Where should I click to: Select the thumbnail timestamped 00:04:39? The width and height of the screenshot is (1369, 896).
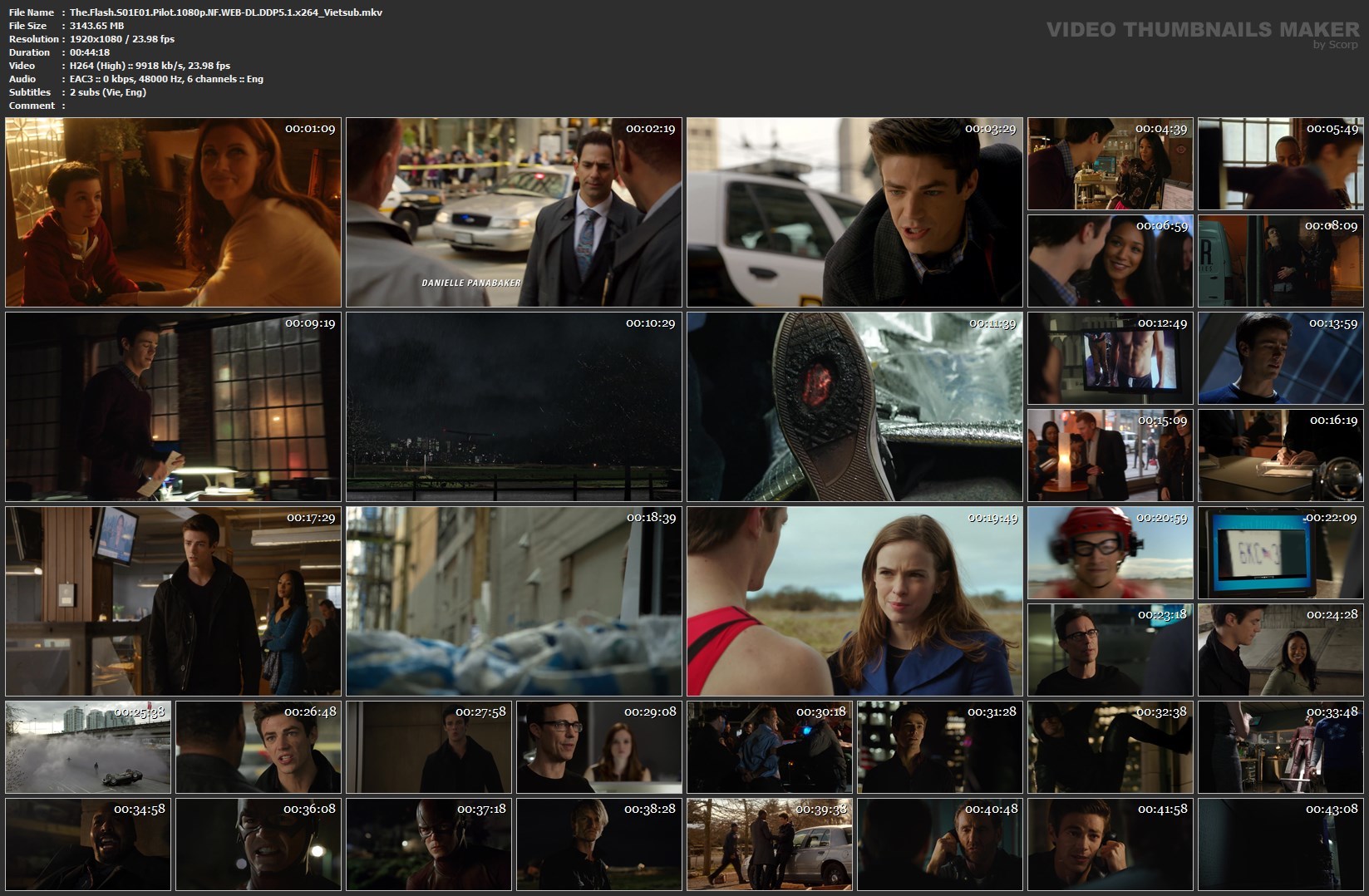pos(1110,164)
